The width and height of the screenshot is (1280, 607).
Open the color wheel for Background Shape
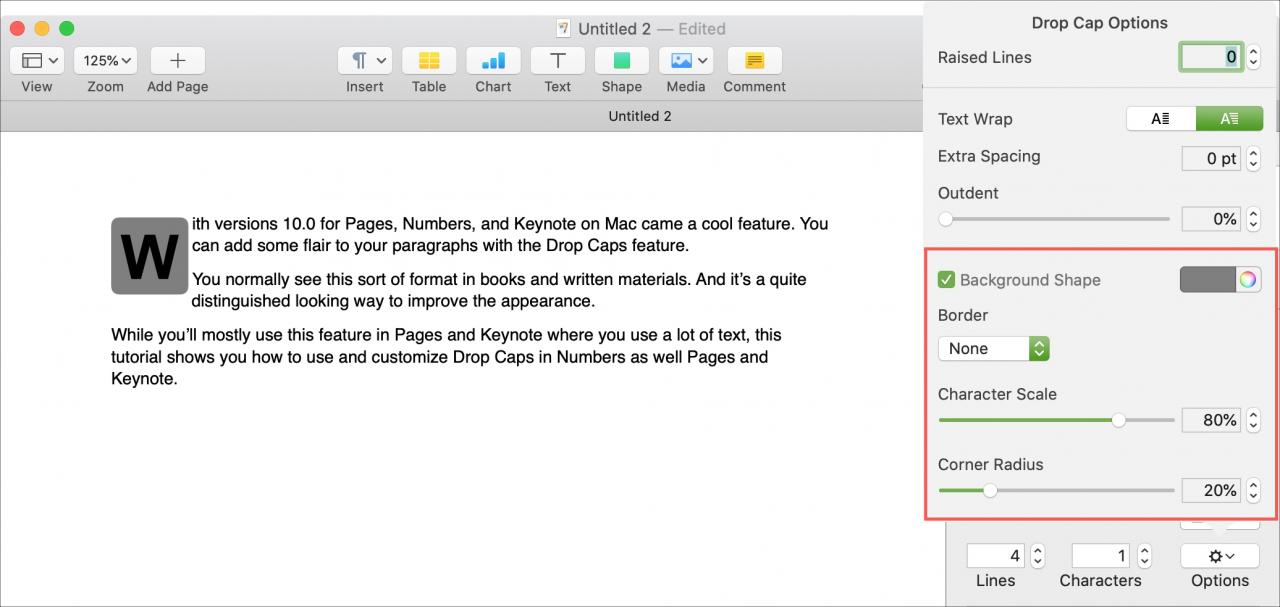1248,280
